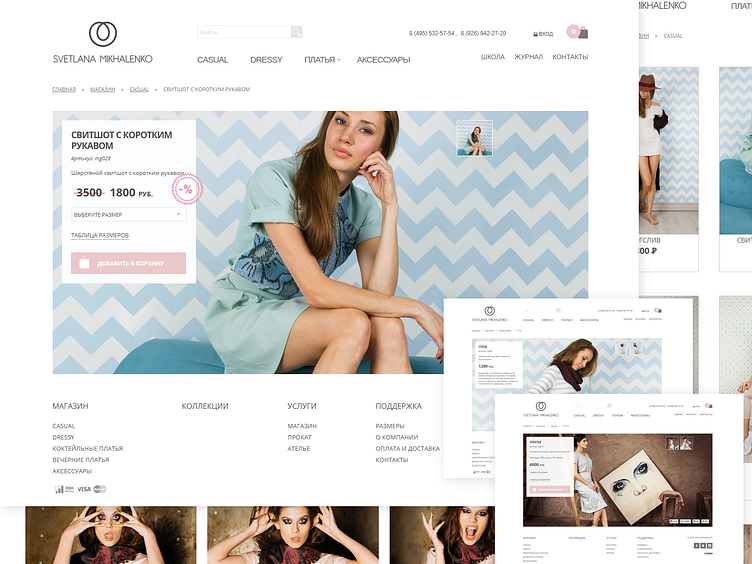Click the ПРОКАТ link under УСЛУГИ
752x564 pixels.
(x=299, y=437)
